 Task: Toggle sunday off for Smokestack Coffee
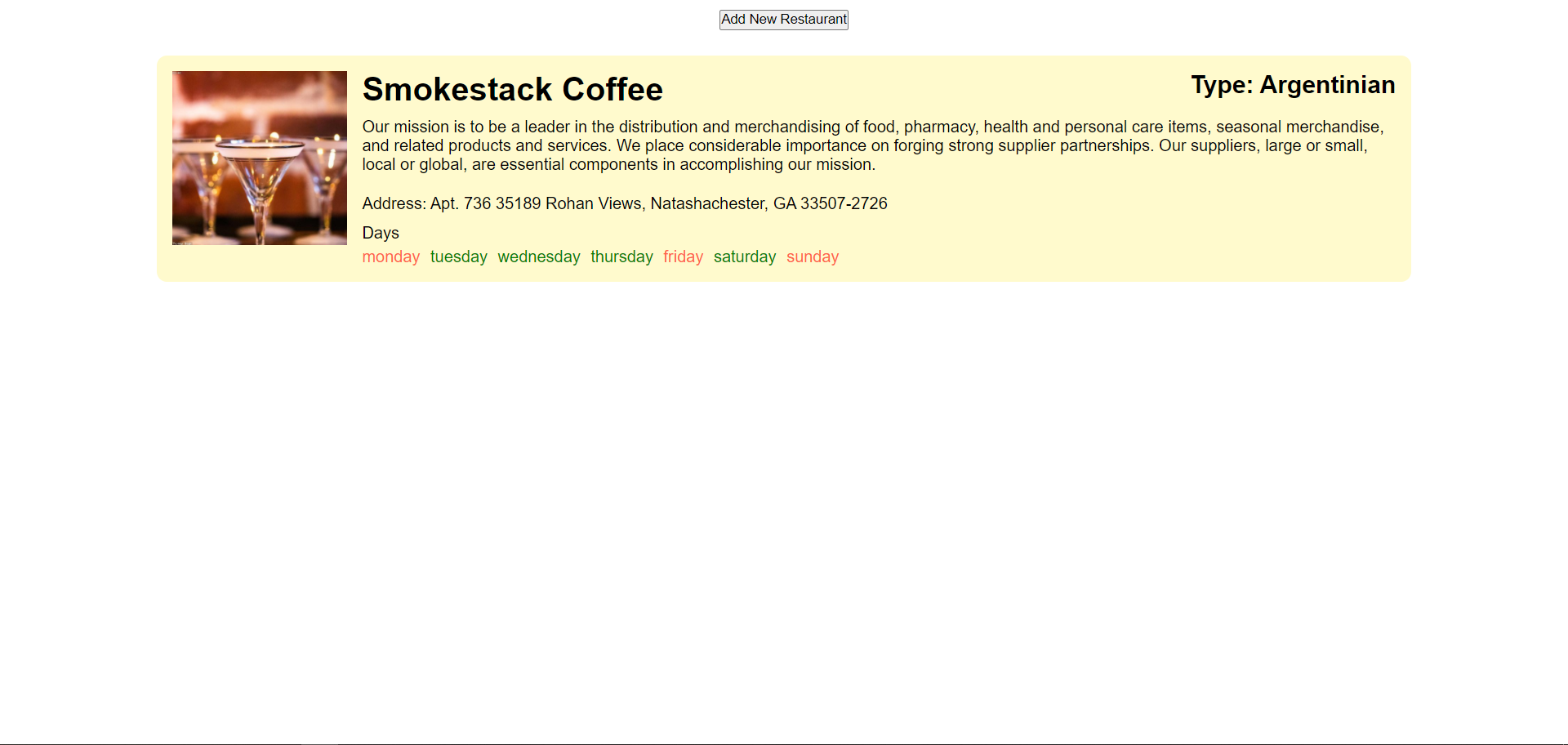[x=812, y=257]
